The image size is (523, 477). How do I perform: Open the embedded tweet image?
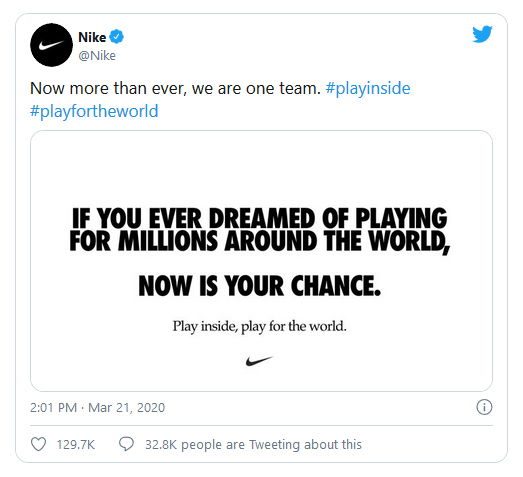click(262, 261)
